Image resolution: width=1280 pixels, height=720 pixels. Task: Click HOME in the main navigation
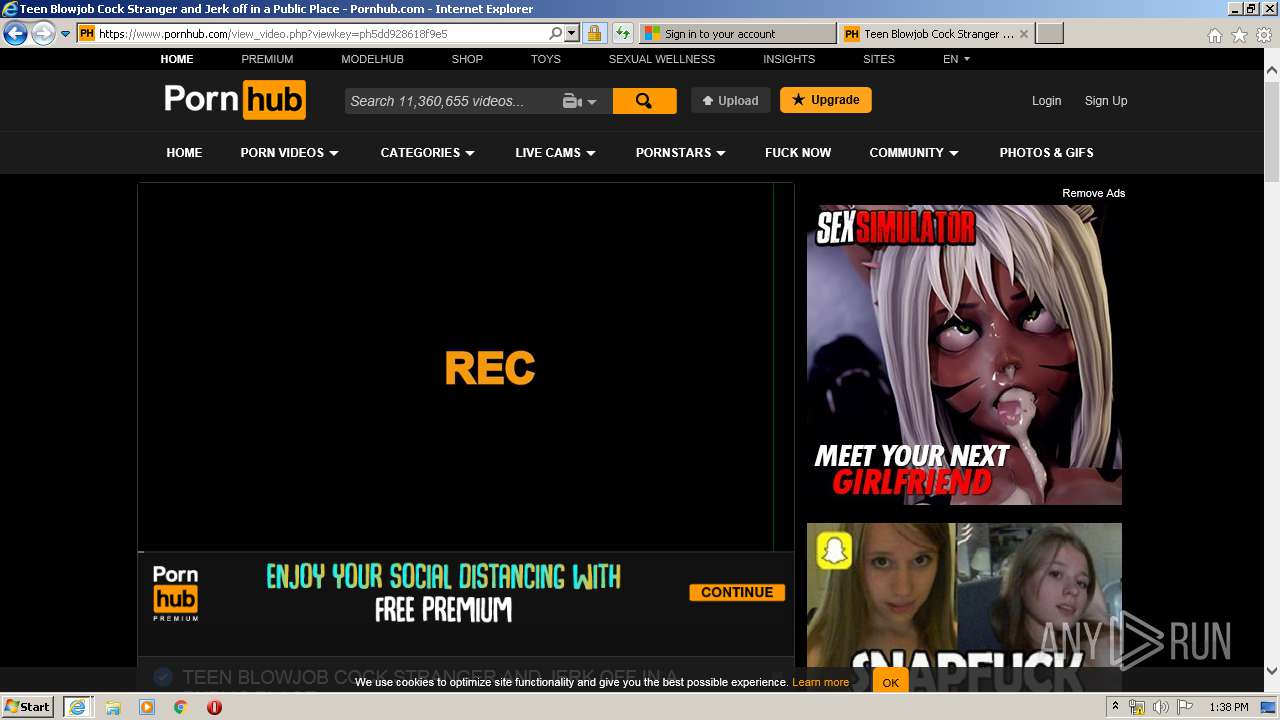(184, 153)
